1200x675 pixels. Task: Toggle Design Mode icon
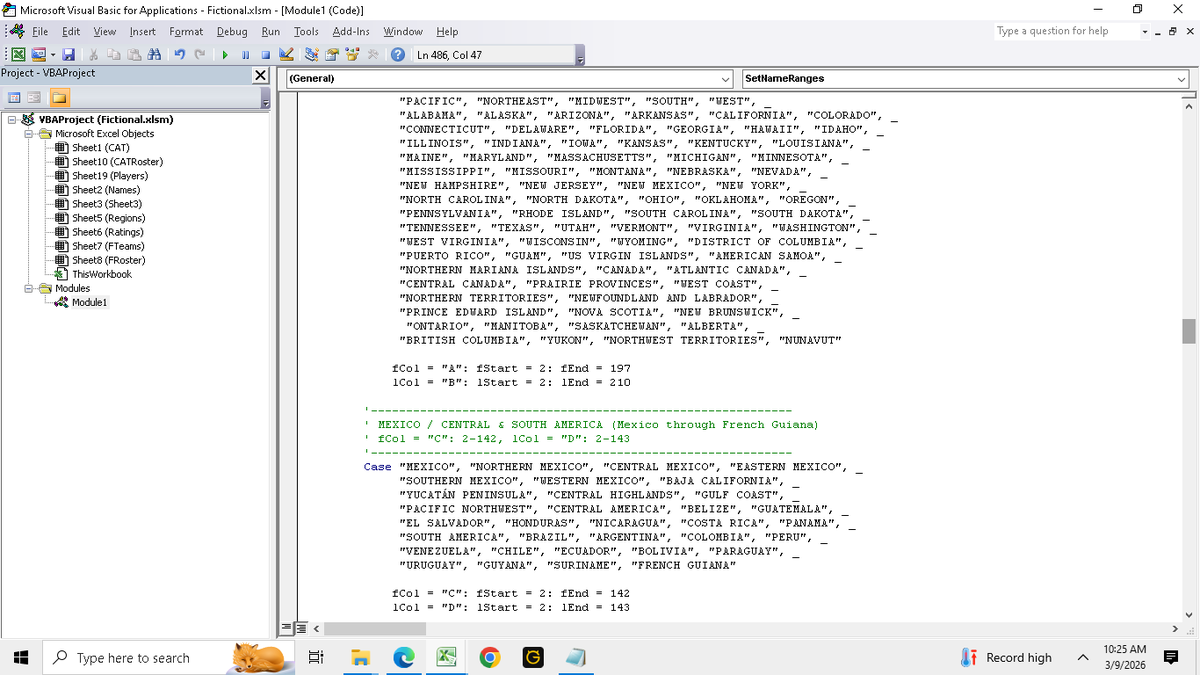pos(286,55)
